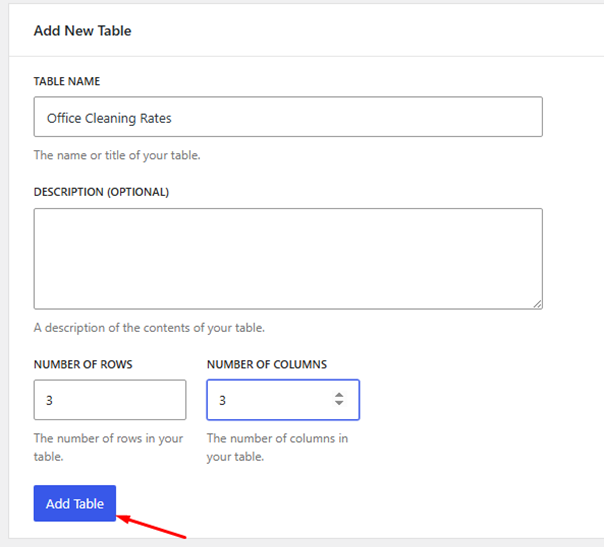Click the up arrow on the columns stepper

(339, 395)
